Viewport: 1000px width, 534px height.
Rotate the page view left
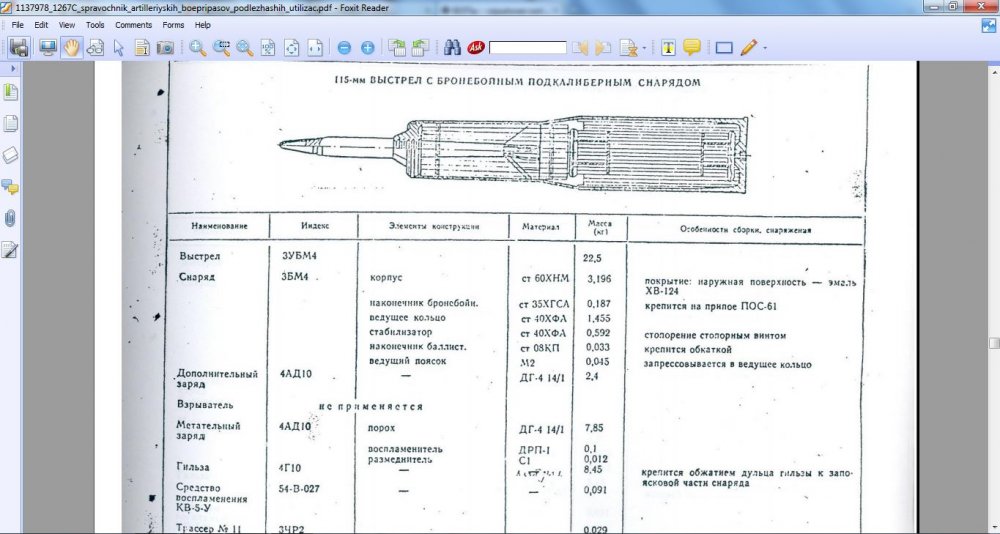[397, 48]
